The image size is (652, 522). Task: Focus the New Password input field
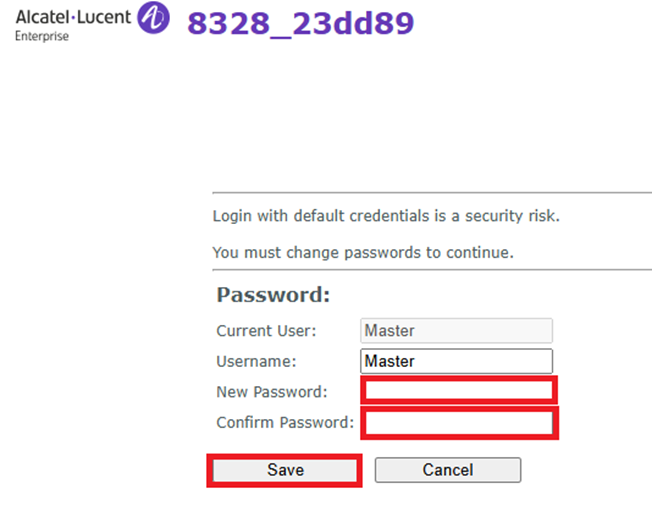point(459,391)
